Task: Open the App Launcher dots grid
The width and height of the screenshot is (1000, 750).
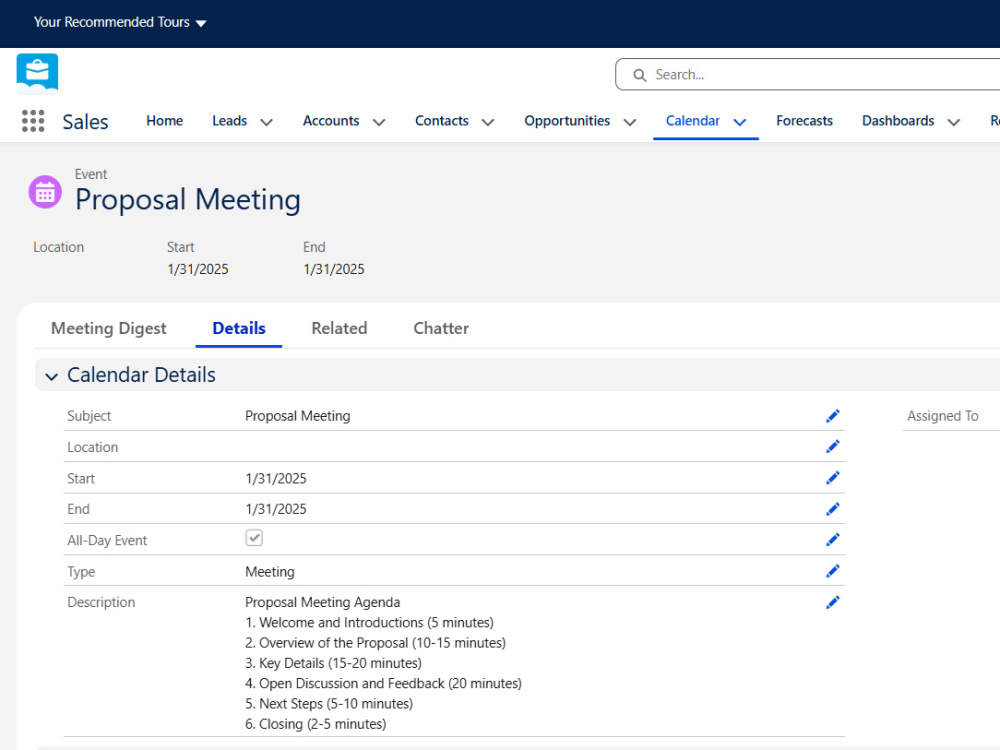Action: 33,121
